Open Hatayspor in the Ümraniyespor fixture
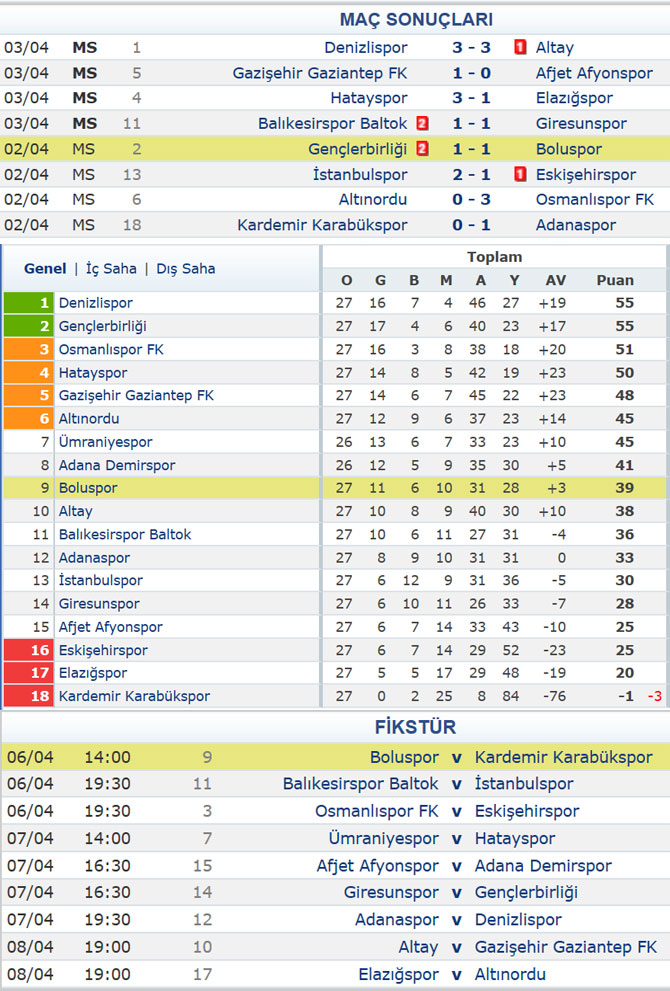670x991 pixels. (x=515, y=839)
